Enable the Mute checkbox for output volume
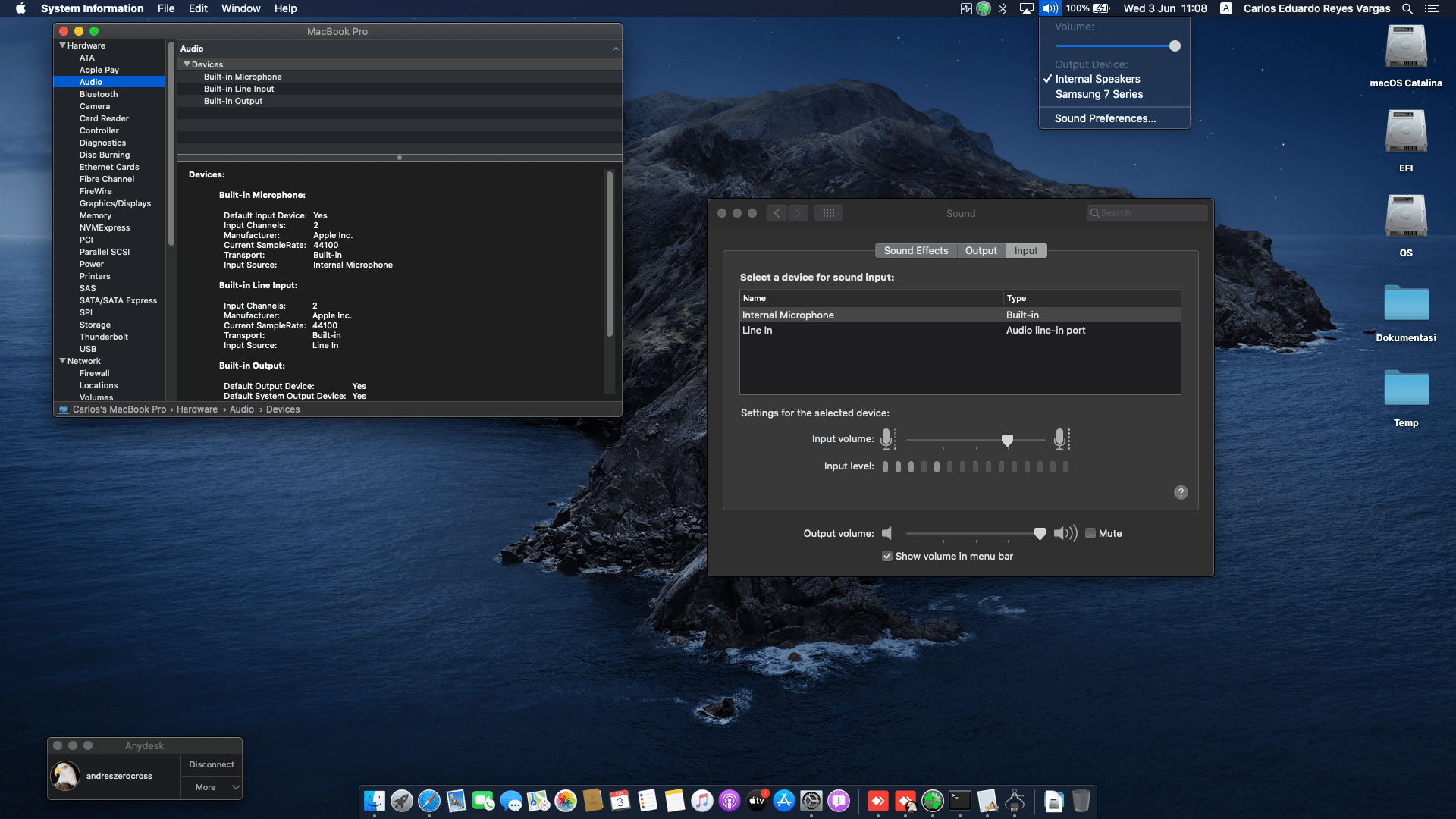 (1091, 533)
